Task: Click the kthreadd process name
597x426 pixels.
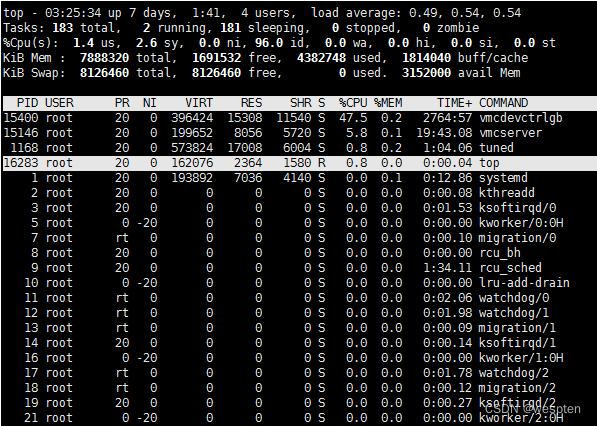Action: coord(507,193)
